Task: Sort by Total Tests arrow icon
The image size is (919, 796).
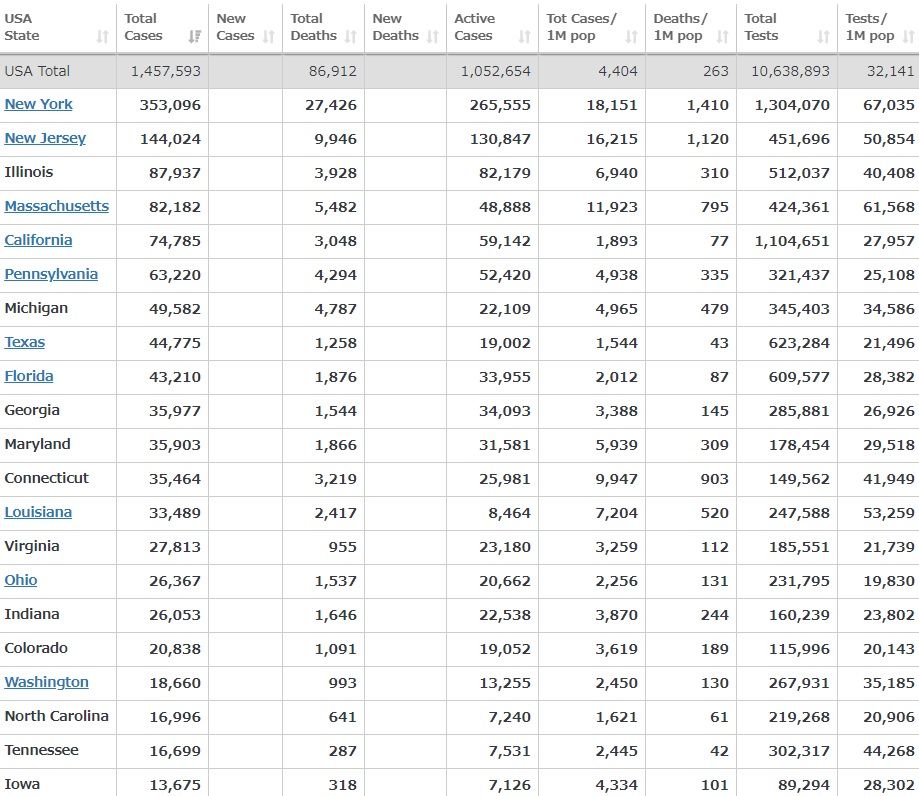Action: tap(824, 37)
